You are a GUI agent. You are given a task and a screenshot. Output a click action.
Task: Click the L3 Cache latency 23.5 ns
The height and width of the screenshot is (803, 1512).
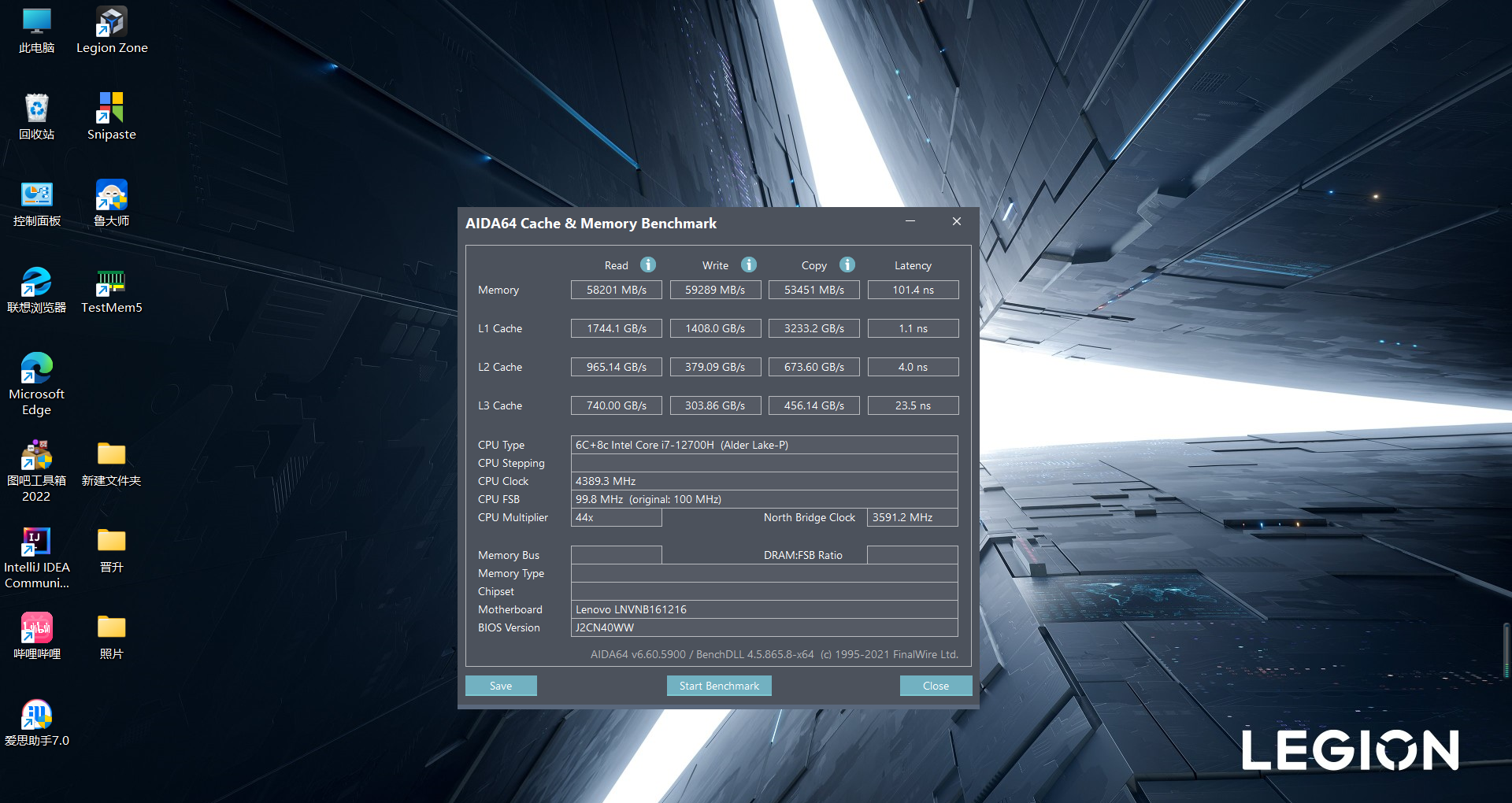913,405
